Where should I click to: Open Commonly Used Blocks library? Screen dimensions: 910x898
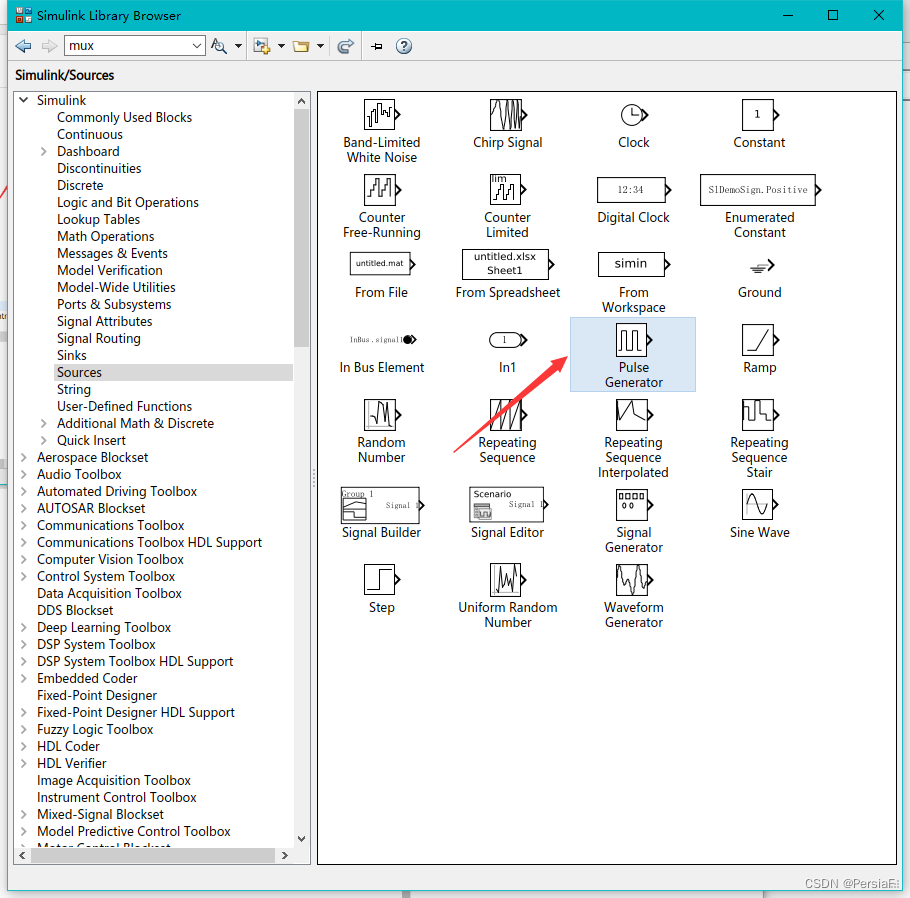pyautogui.click(x=124, y=117)
